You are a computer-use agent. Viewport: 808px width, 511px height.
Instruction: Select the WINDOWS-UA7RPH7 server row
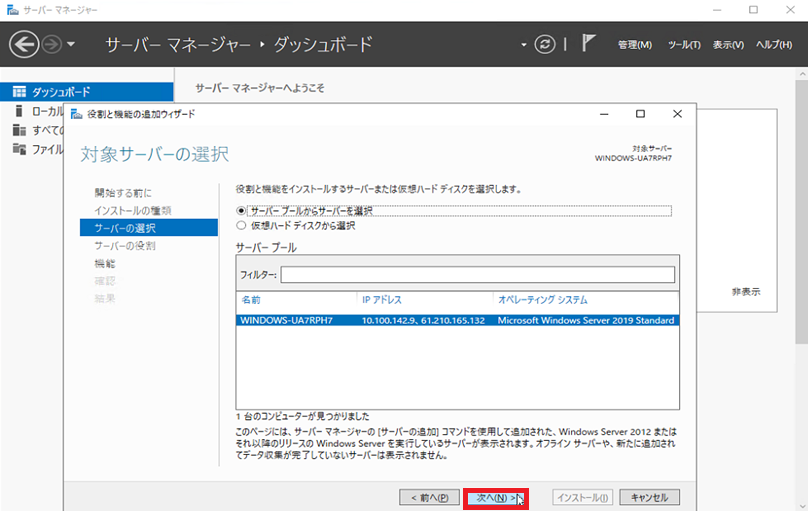tap(458, 320)
